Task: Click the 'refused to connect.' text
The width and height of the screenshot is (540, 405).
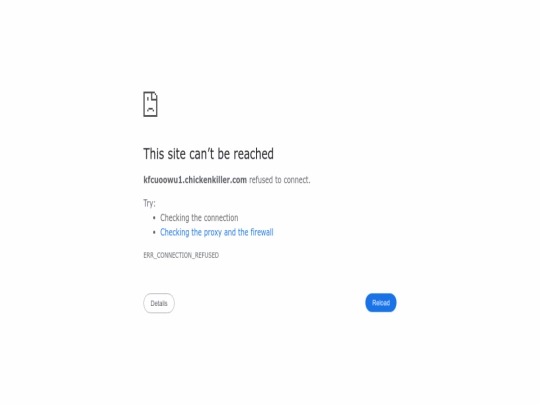Action: click(x=280, y=180)
